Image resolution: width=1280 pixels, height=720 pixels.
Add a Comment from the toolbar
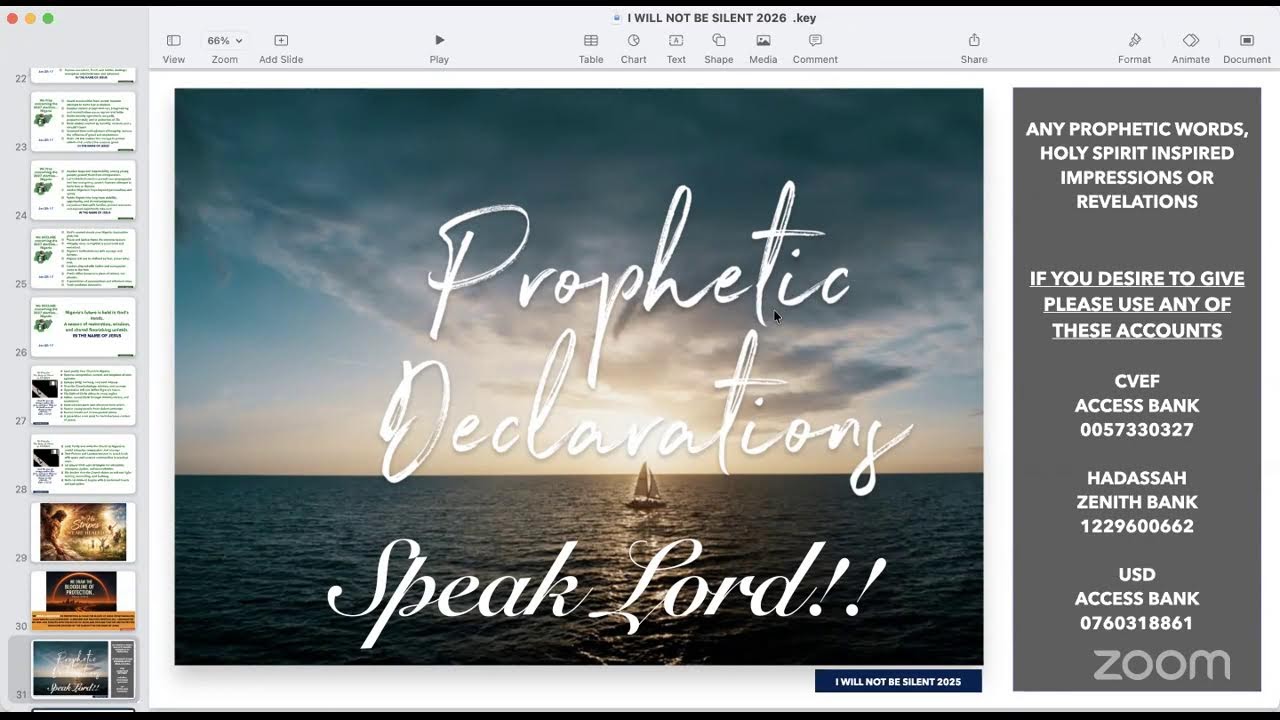tap(815, 41)
